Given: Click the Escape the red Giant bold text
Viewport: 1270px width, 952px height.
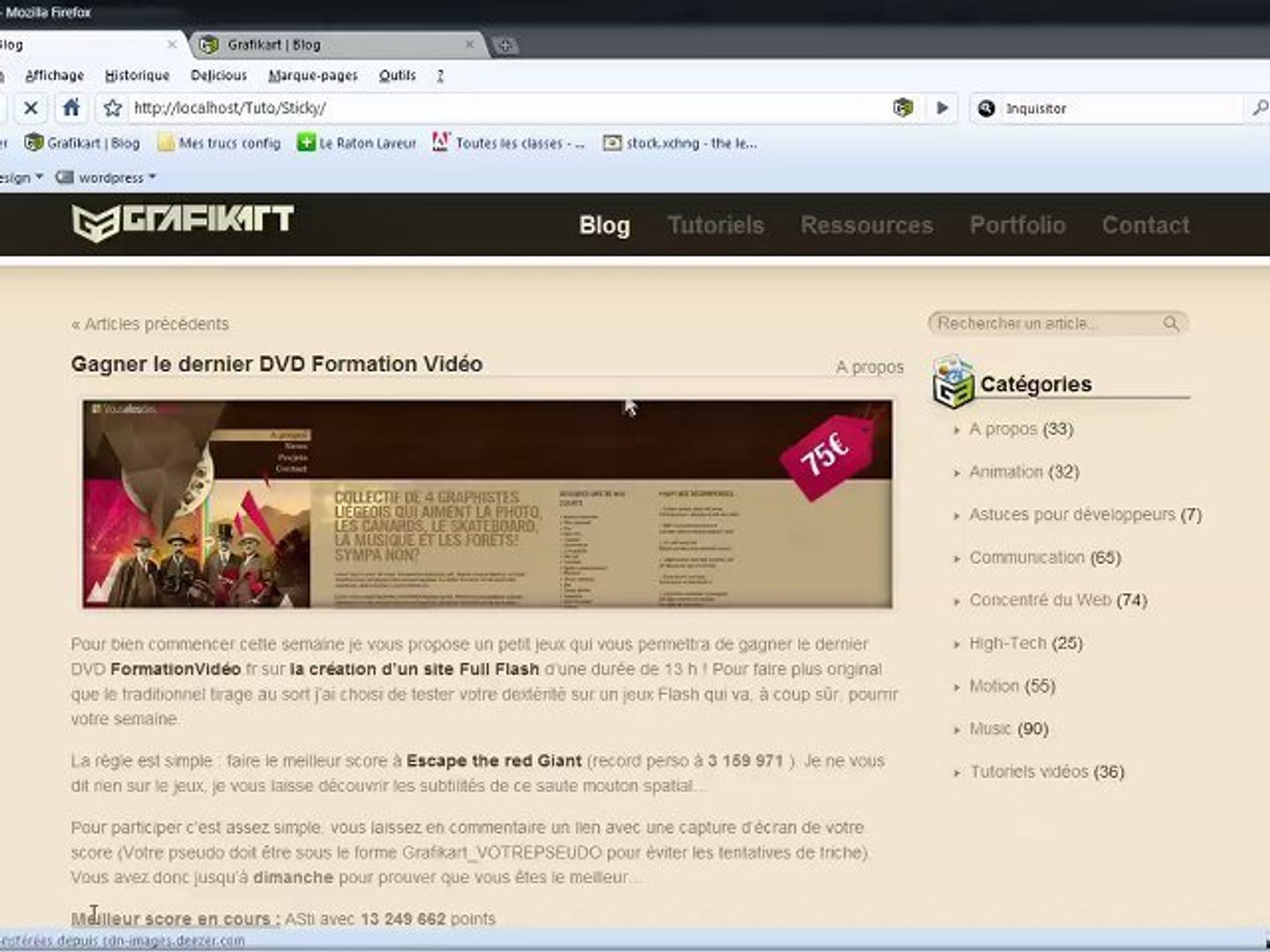Looking at the screenshot, I should pyautogui.click(x=494, y=760).
